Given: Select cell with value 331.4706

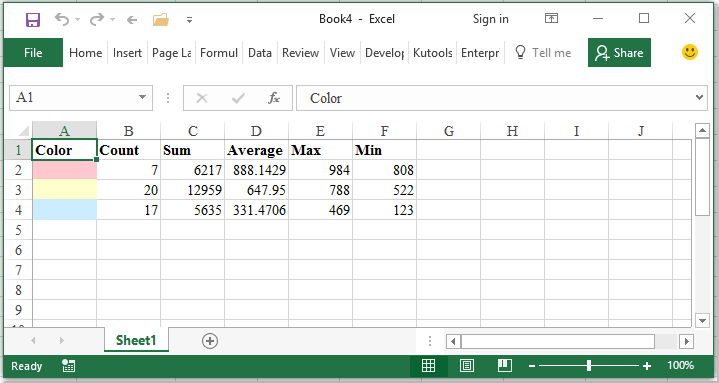Looking at the screenshot, I should click(257, 210).
